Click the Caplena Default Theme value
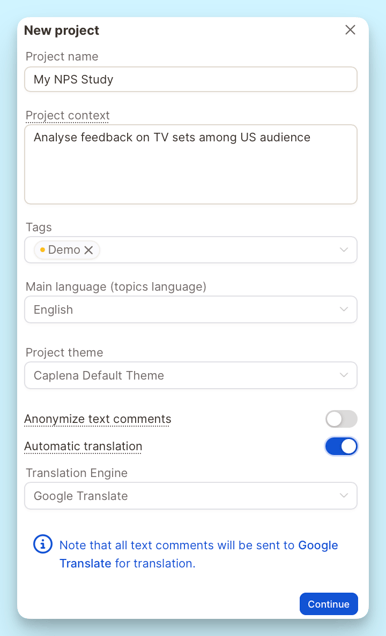 tap(99, 376)
